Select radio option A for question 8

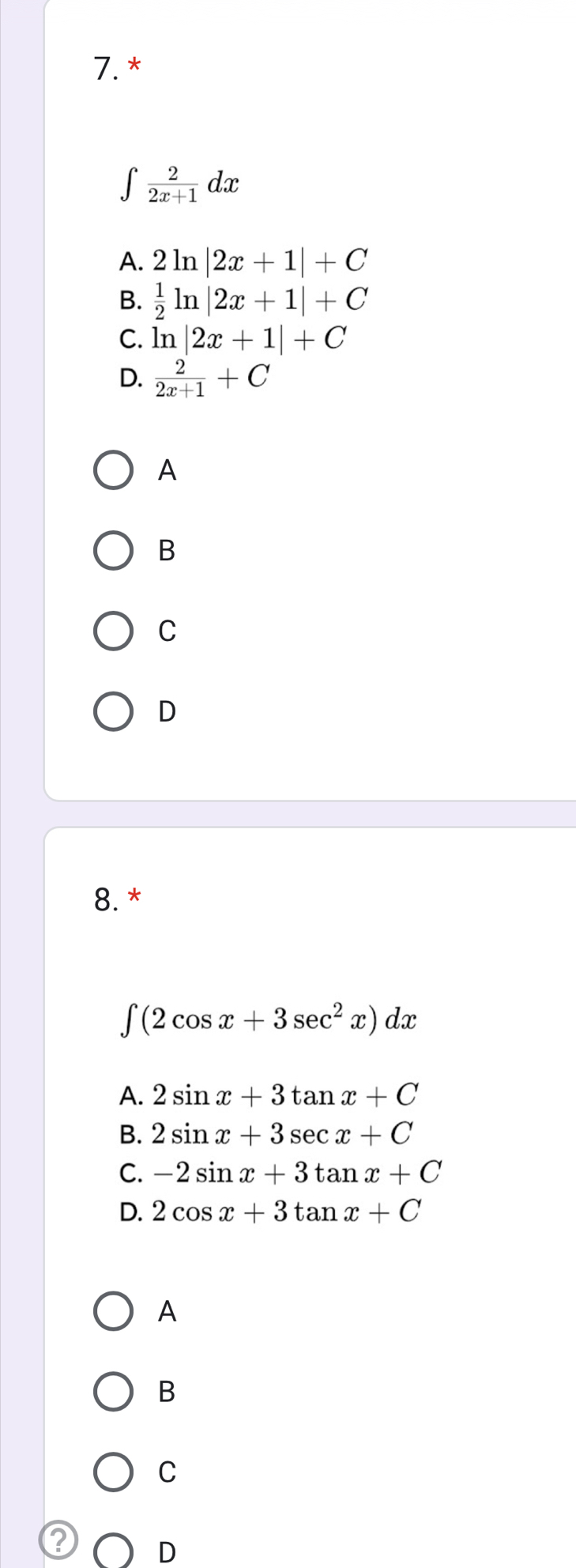114,1312
